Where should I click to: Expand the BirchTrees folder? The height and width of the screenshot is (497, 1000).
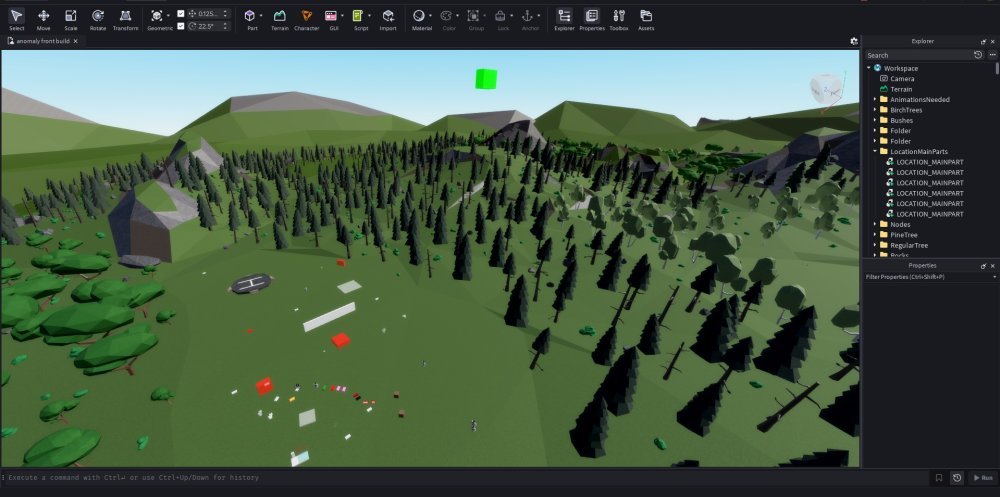[x=875, y=110]
